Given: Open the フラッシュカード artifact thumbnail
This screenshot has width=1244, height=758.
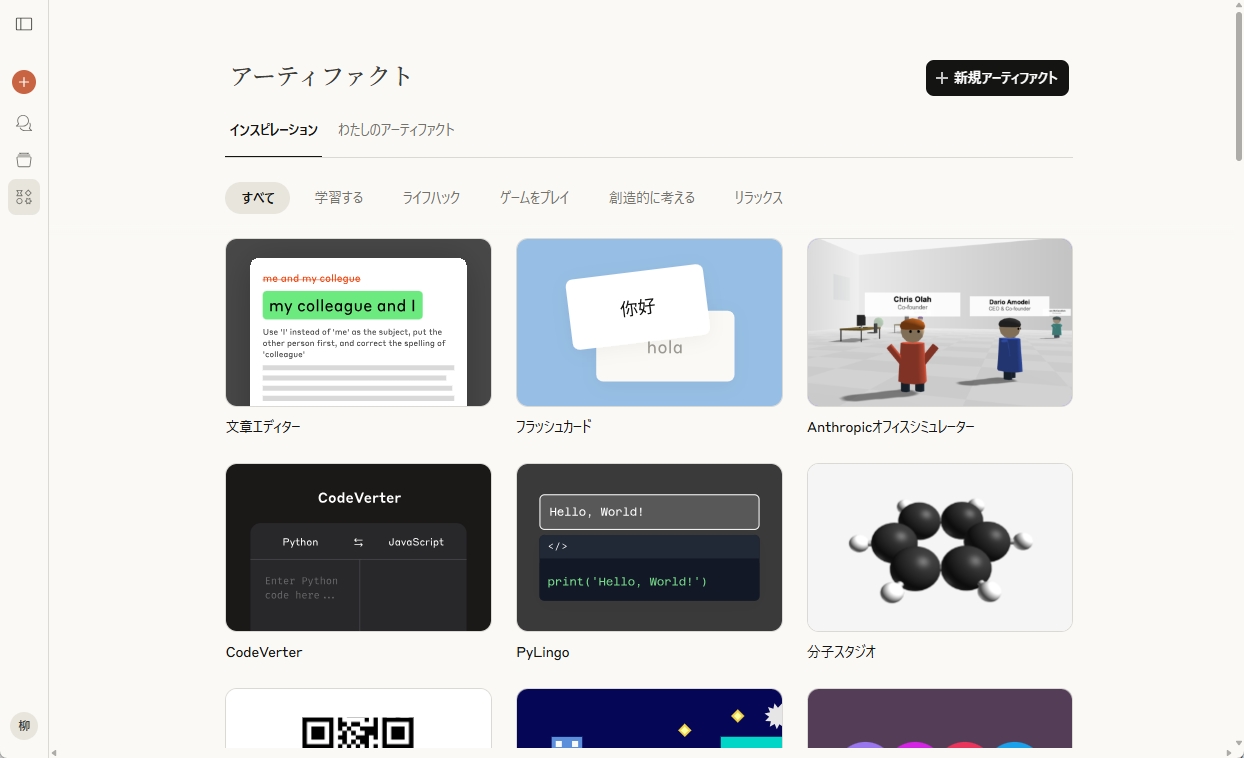Looking at the screenshot, I should point(649,322).
